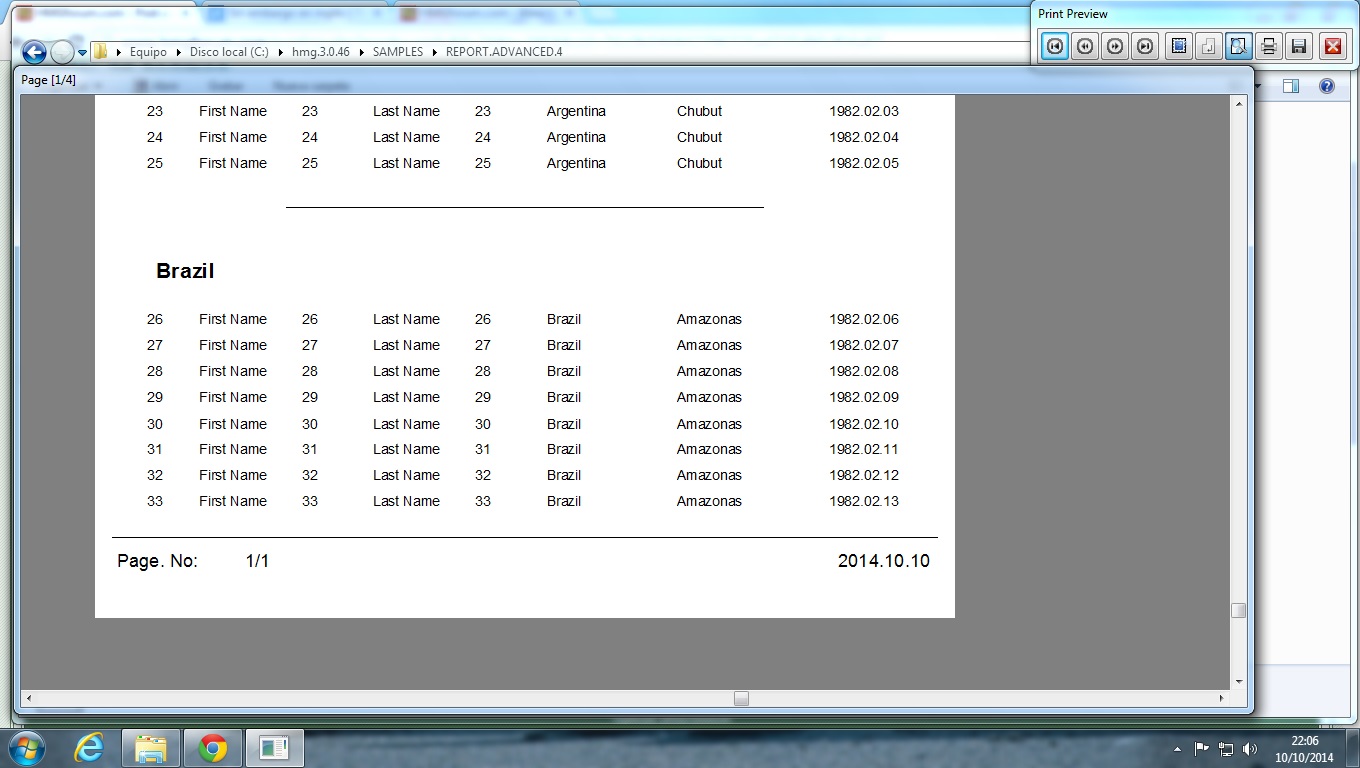The height and width of the screenshot is (768, 1360).
Task: Jump to last page in Print Preview
Action: click(1145, 46)
